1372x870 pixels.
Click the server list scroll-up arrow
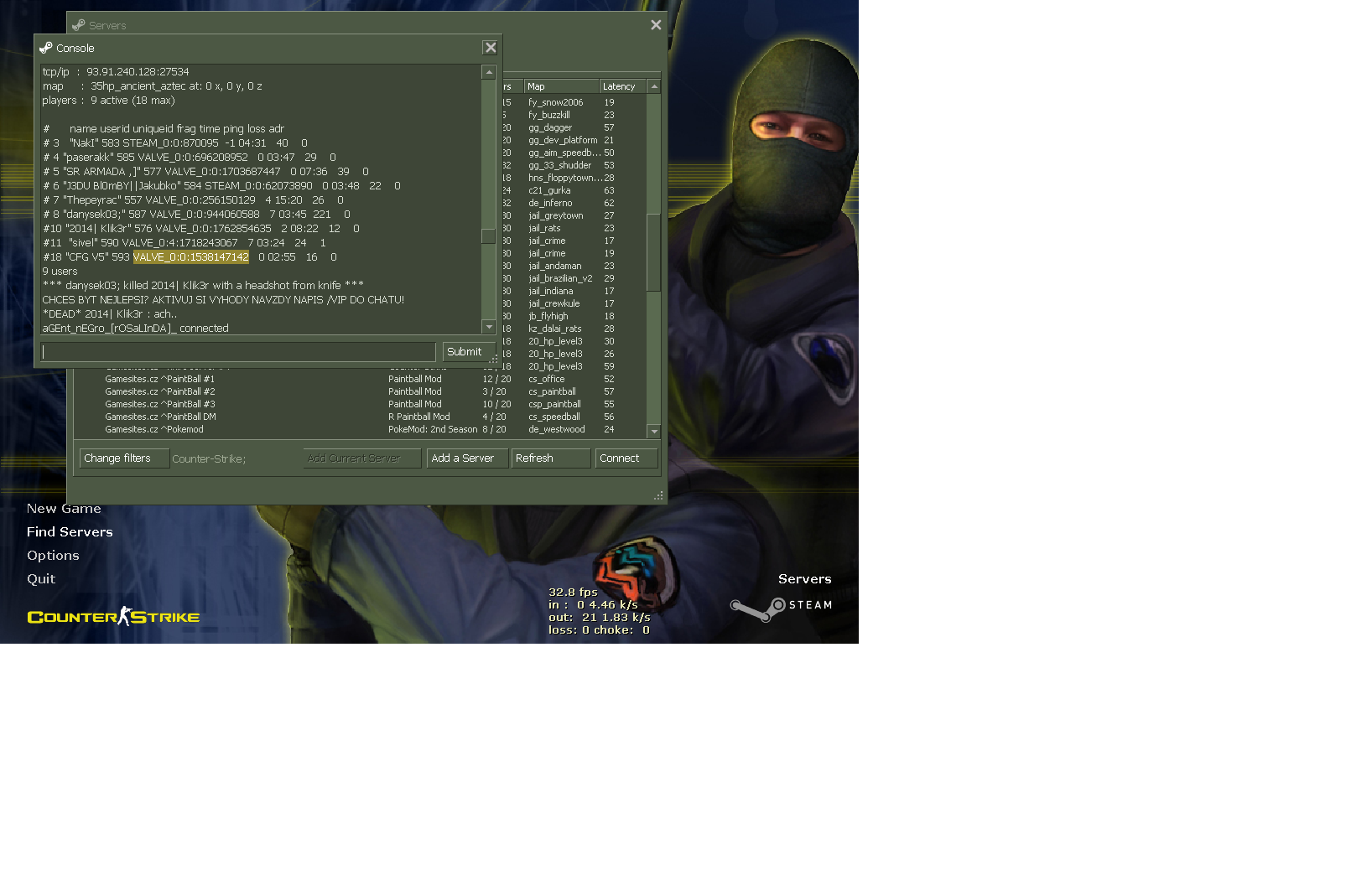click(654, 86)
